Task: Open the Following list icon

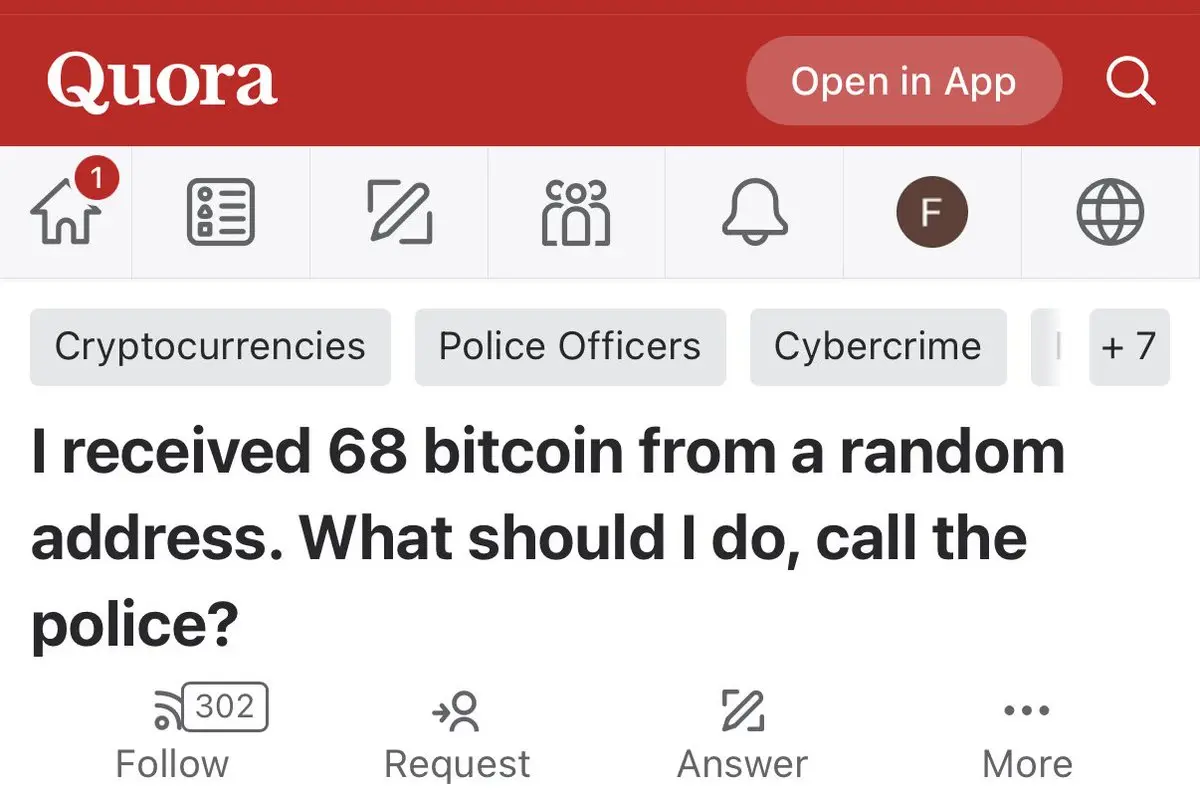Action: click(221, 212)
